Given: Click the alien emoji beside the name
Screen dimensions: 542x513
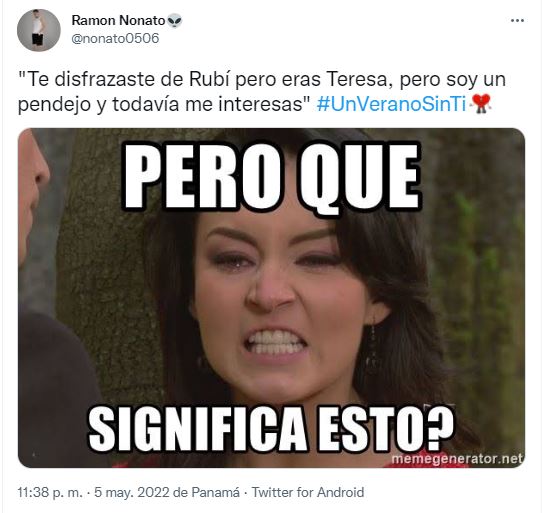Looking at the screenshot, I should pyautogui.click(x=175, y=21).
